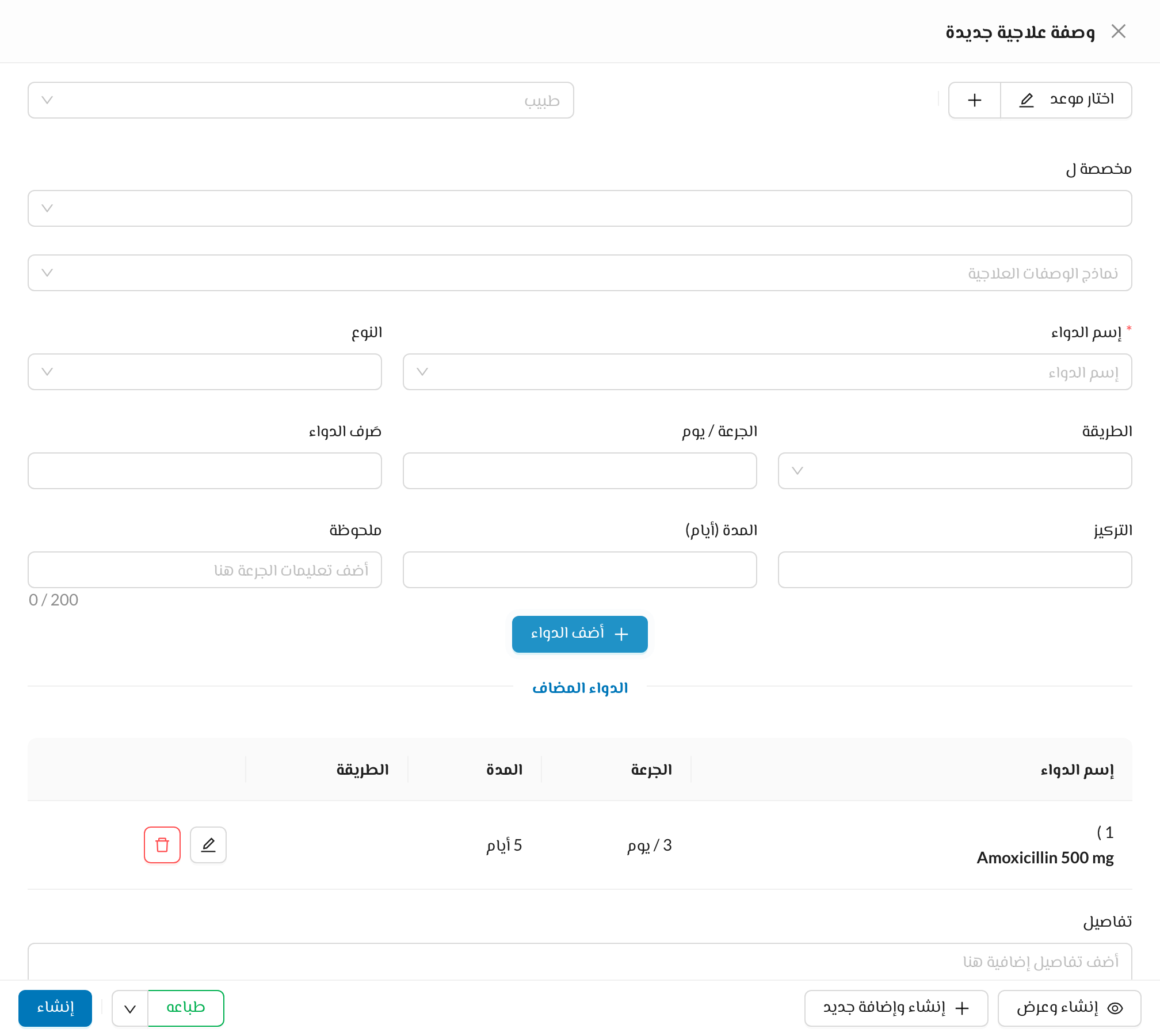Click the pencil edit icon beside اختار موعد
1160x1036 pixels.
tap(1027, 100)
